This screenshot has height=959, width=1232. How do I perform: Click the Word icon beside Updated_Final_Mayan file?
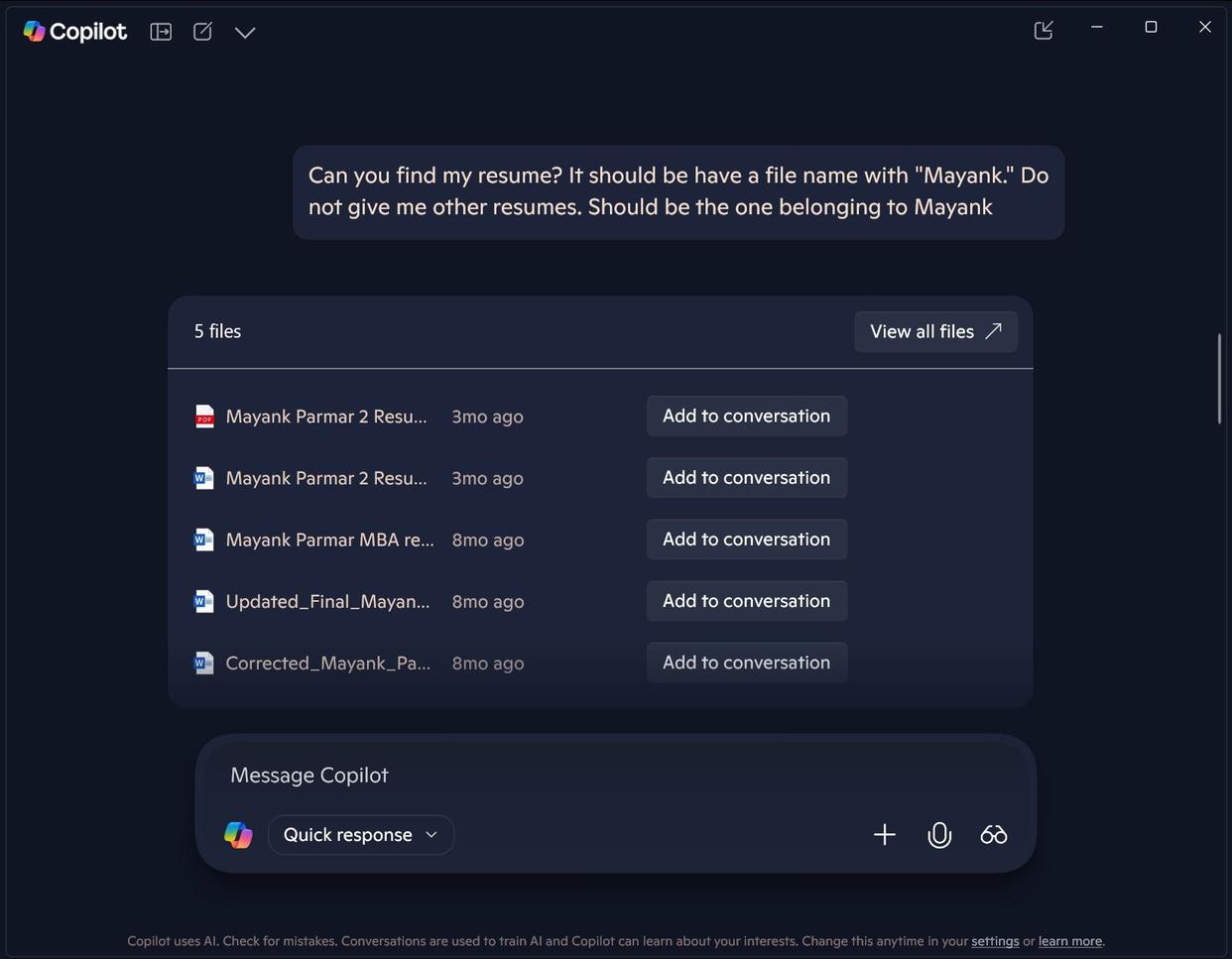[x=203, y=601]
